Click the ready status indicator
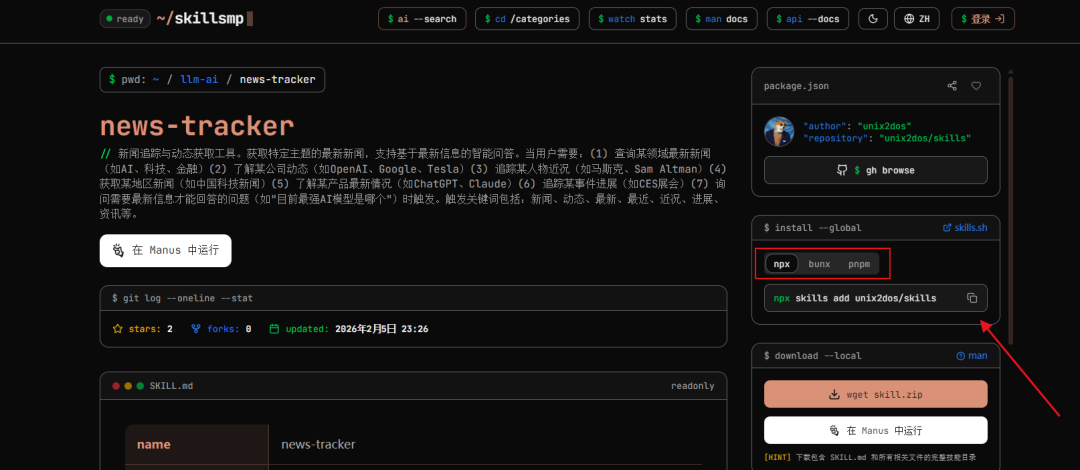This screenshot has width=1080, height=470. coord(125,19)
